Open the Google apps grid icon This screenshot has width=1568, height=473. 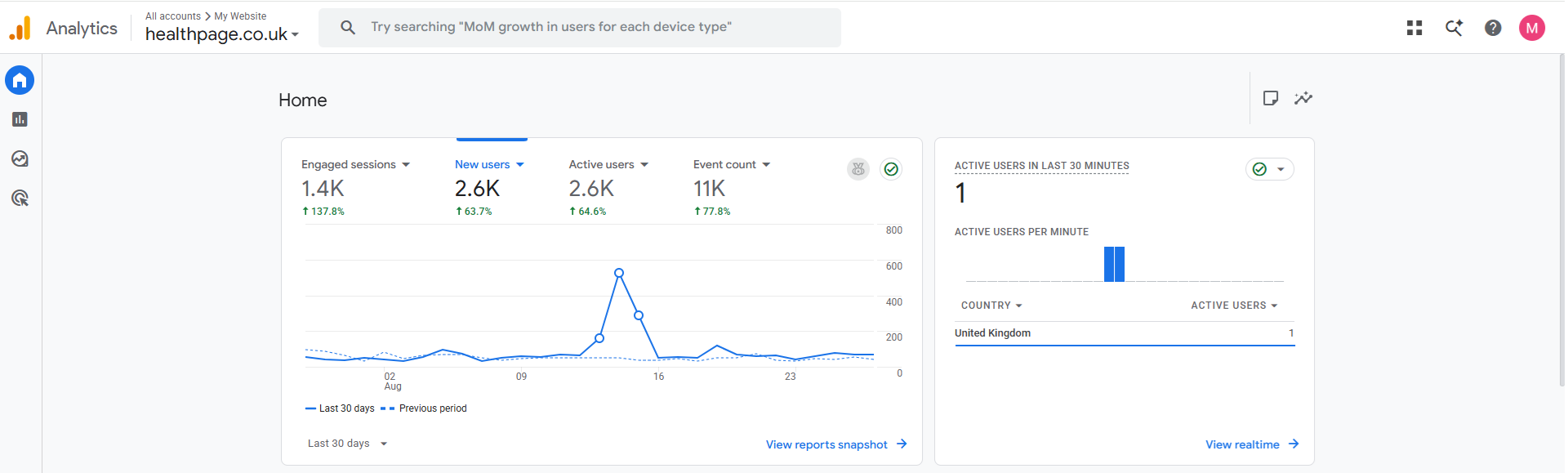click(x=1414, y=28)
